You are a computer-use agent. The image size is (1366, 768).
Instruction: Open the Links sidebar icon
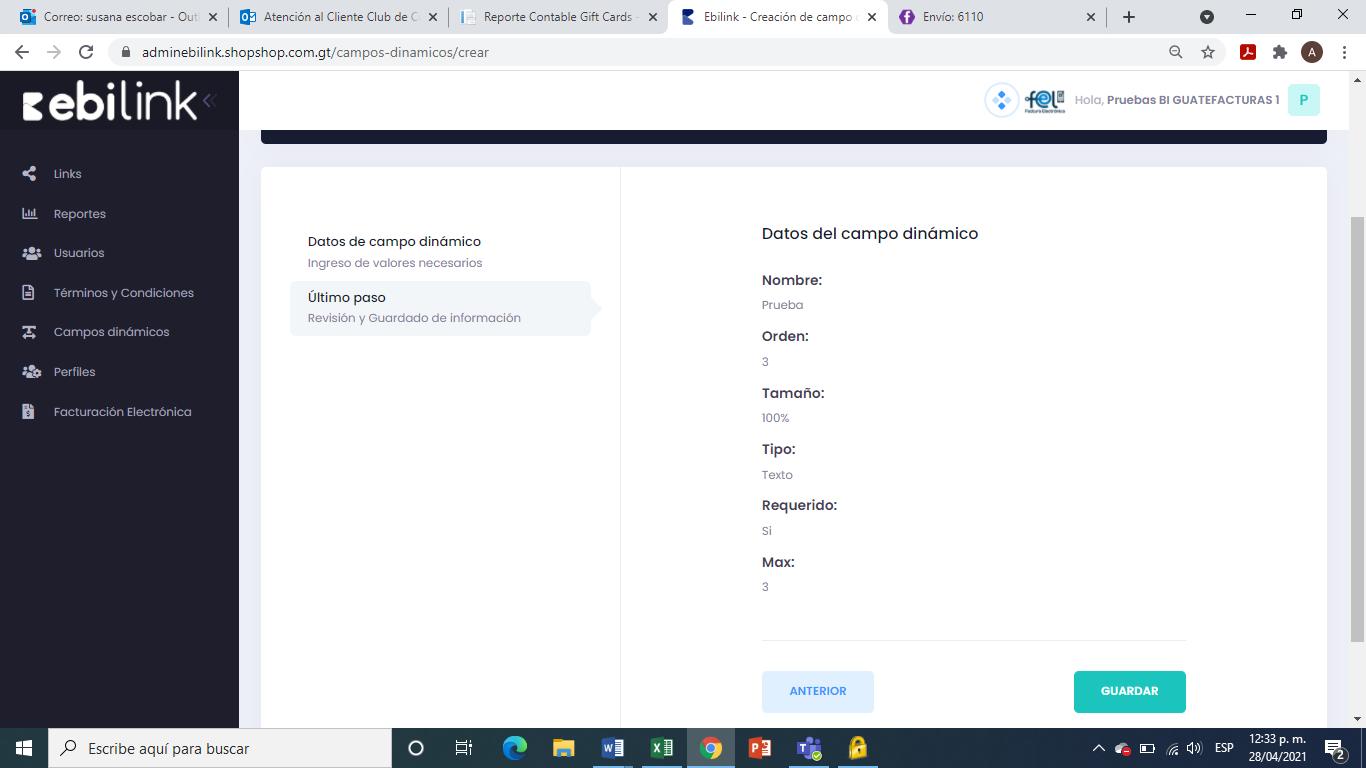30,174
